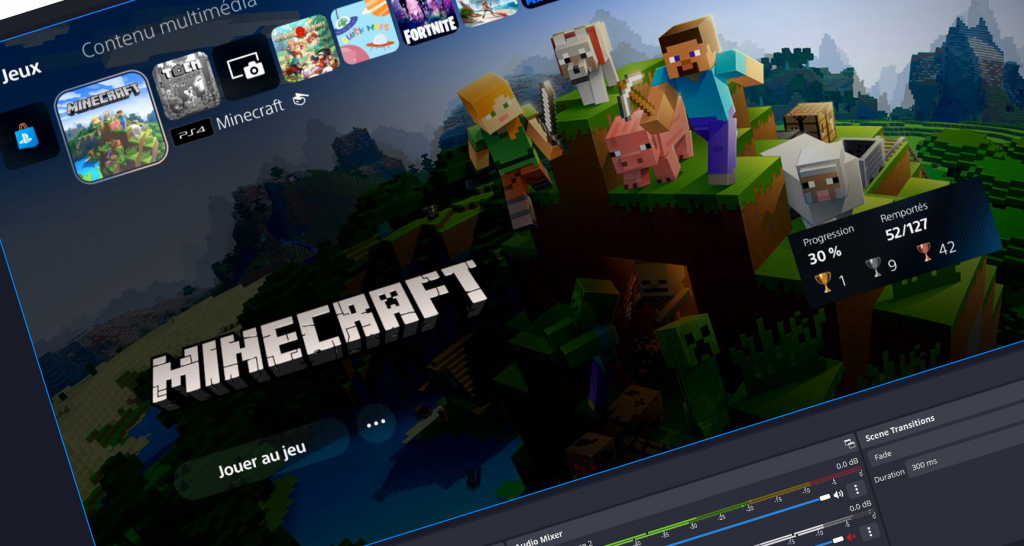Screen dimensions: 1024x546
Task: Switch to the Jeux tab
Action: pyautogui.click(x=21, y=69)
